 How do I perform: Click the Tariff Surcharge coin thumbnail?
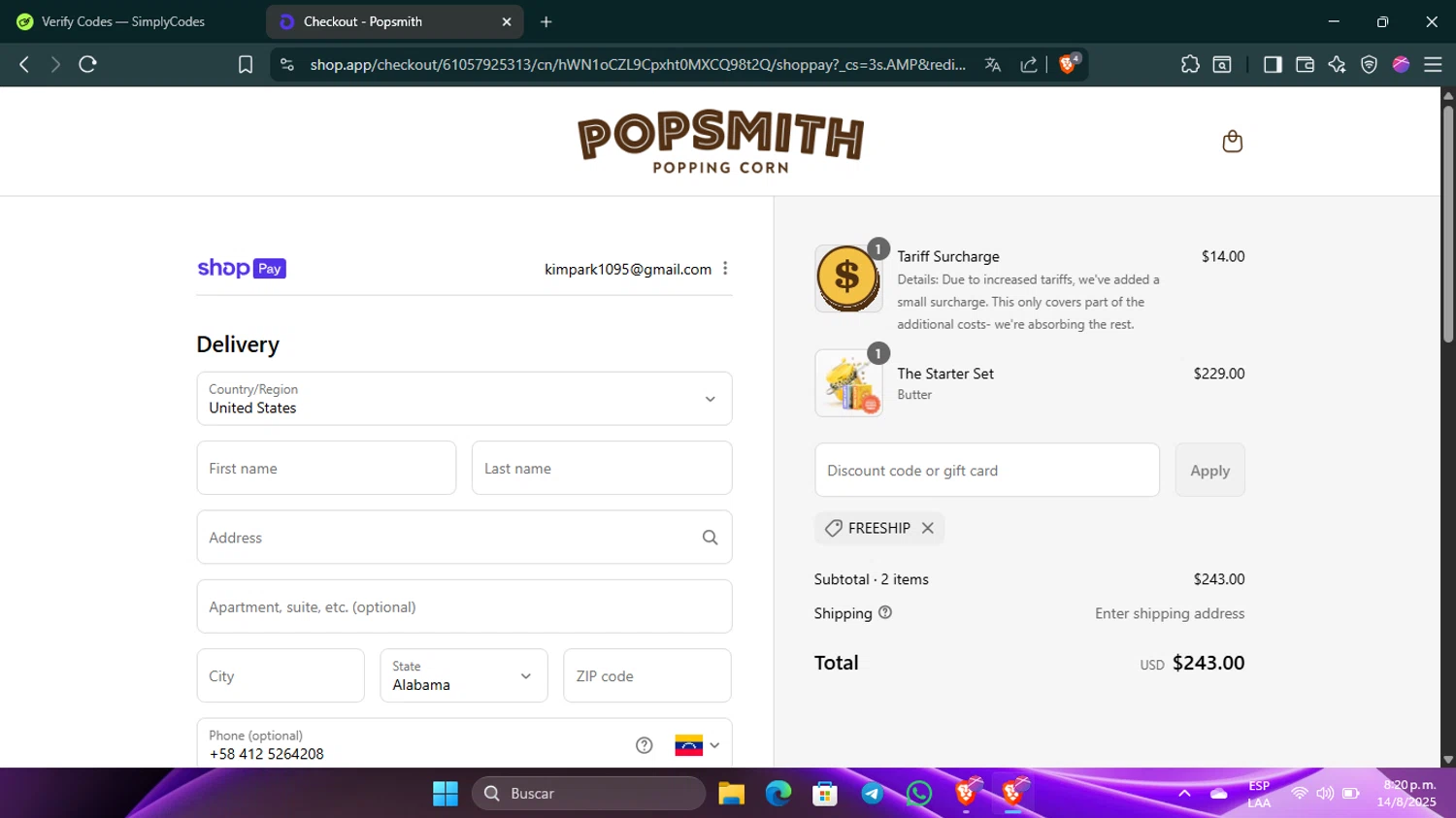point(847,278)
